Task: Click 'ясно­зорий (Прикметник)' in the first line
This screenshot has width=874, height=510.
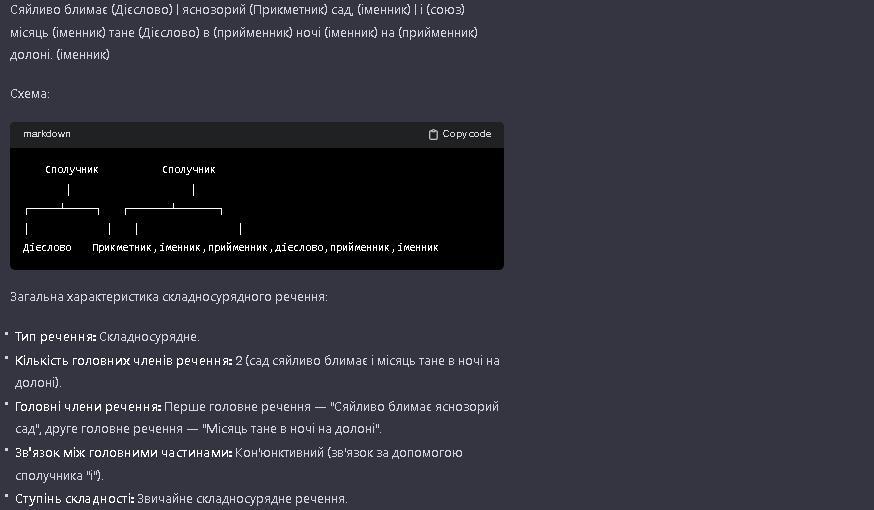Action: click(255, 10)
